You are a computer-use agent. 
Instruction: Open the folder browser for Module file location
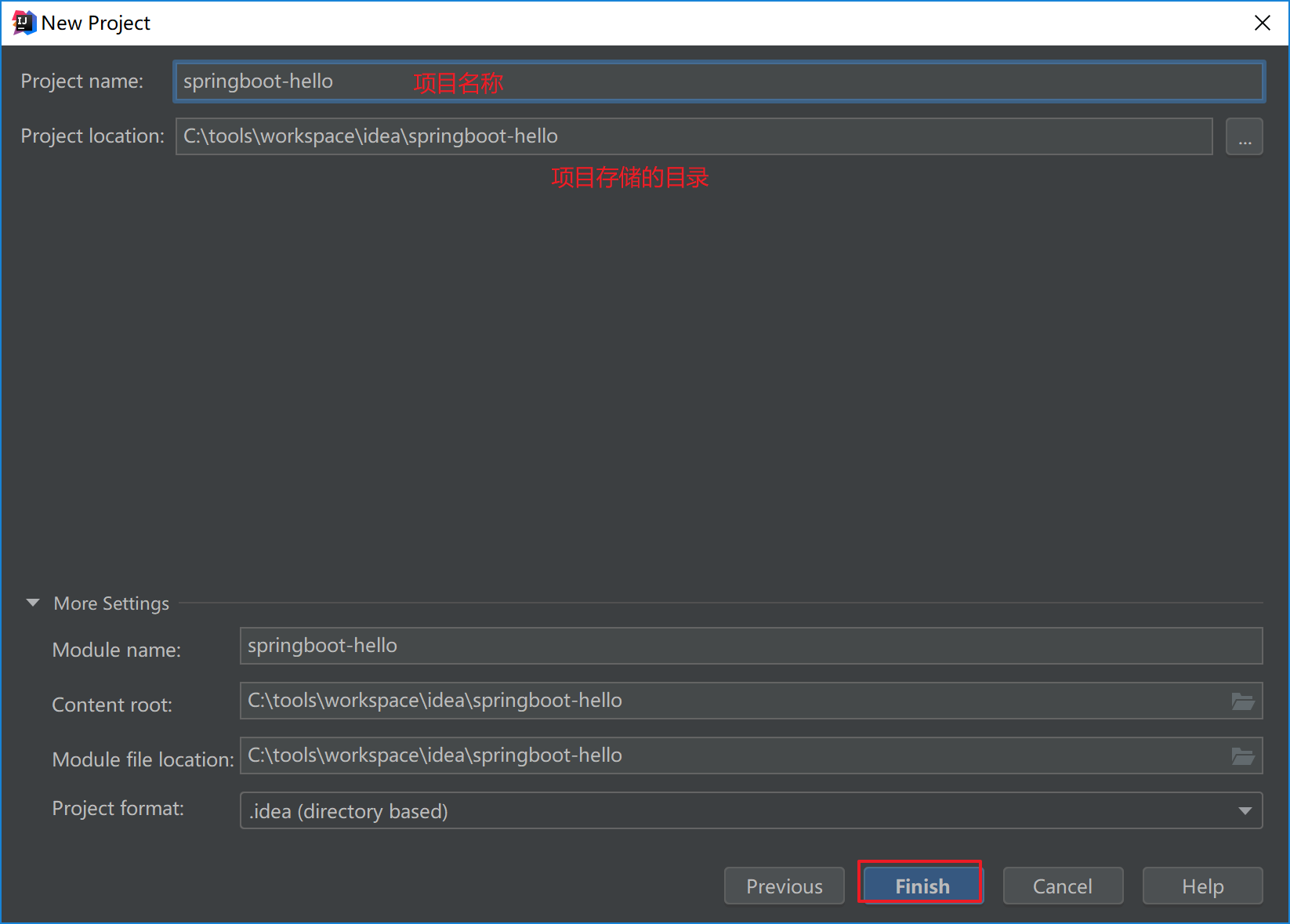tap(1243, 756)
